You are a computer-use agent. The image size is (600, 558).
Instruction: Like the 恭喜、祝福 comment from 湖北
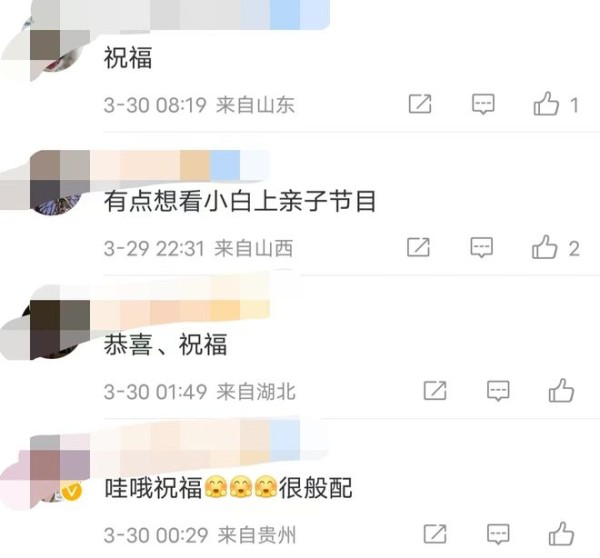pos(561,390)
